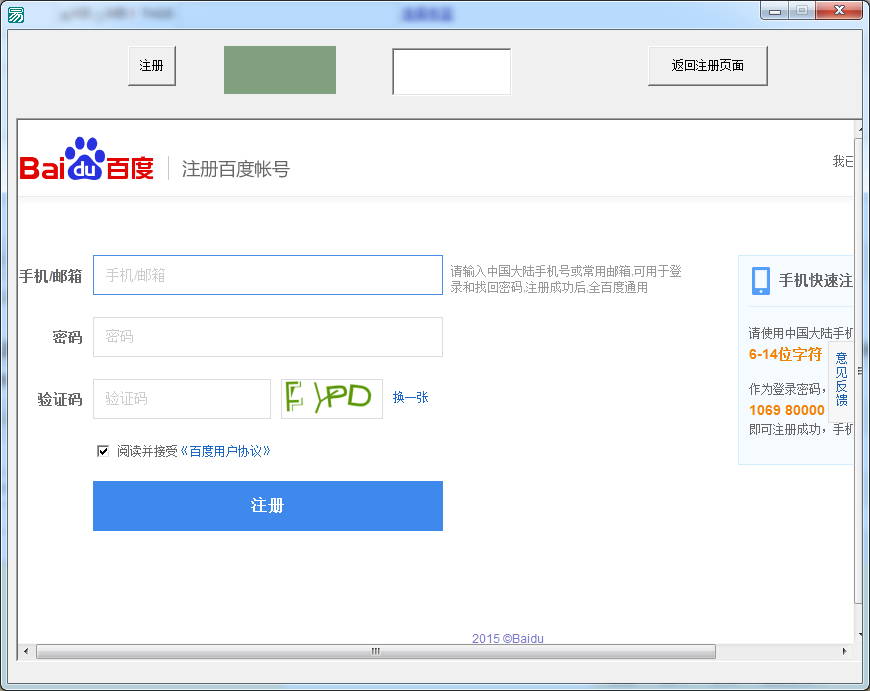Close the window
Viewport: 870px width, 691px height.
839,11
